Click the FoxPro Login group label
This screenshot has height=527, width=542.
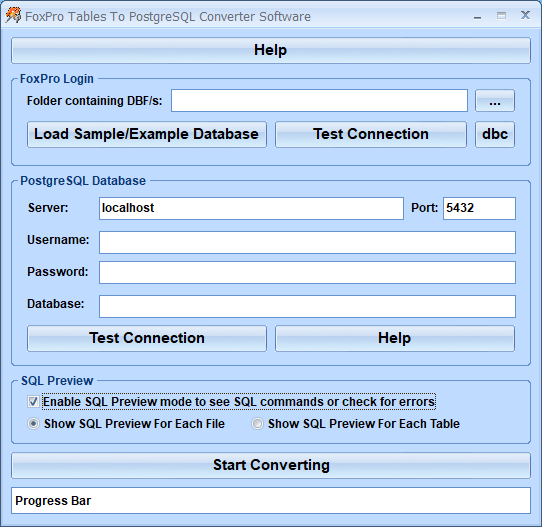(x=57, y=79)
